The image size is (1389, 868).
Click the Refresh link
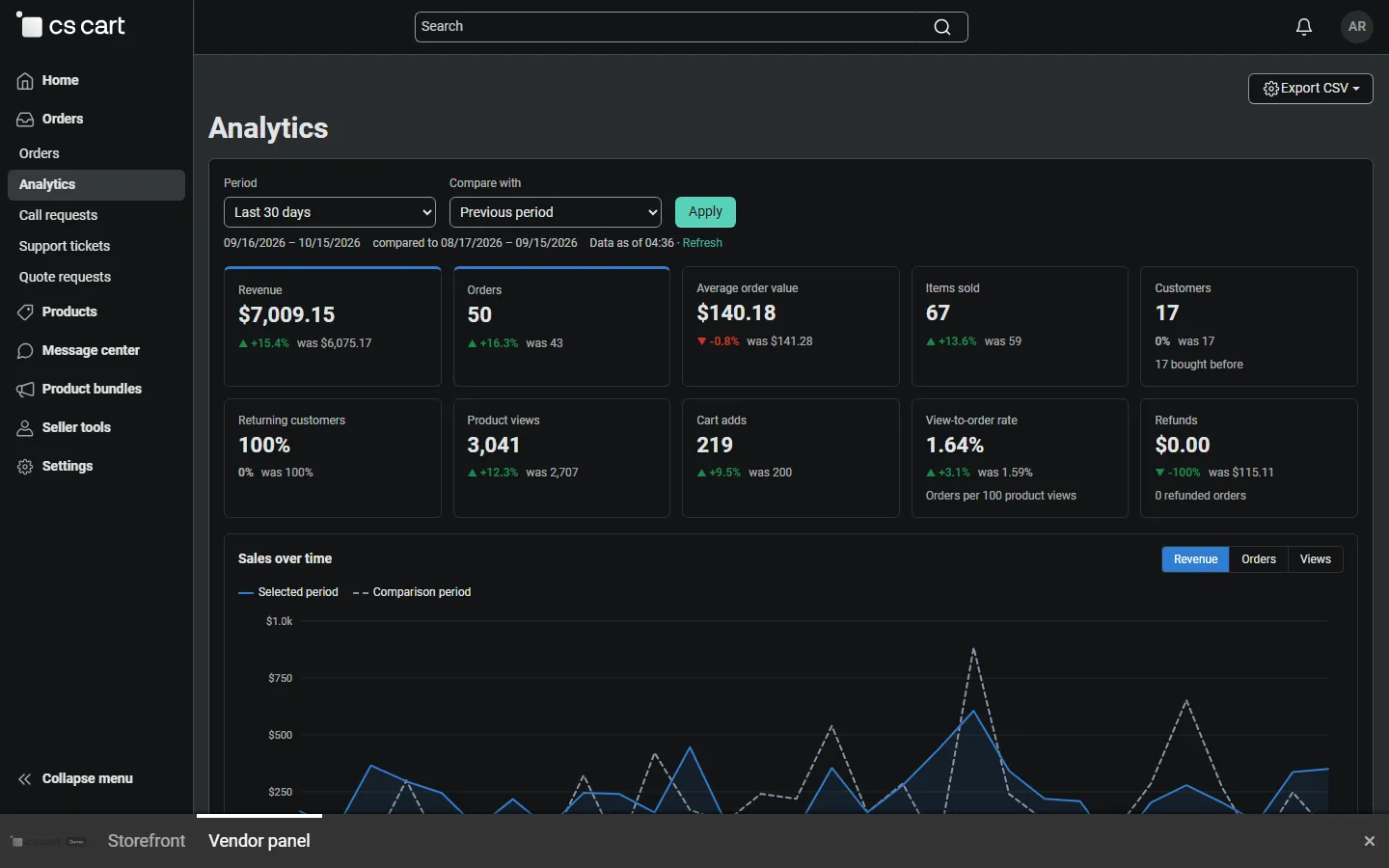click(702, 243)
